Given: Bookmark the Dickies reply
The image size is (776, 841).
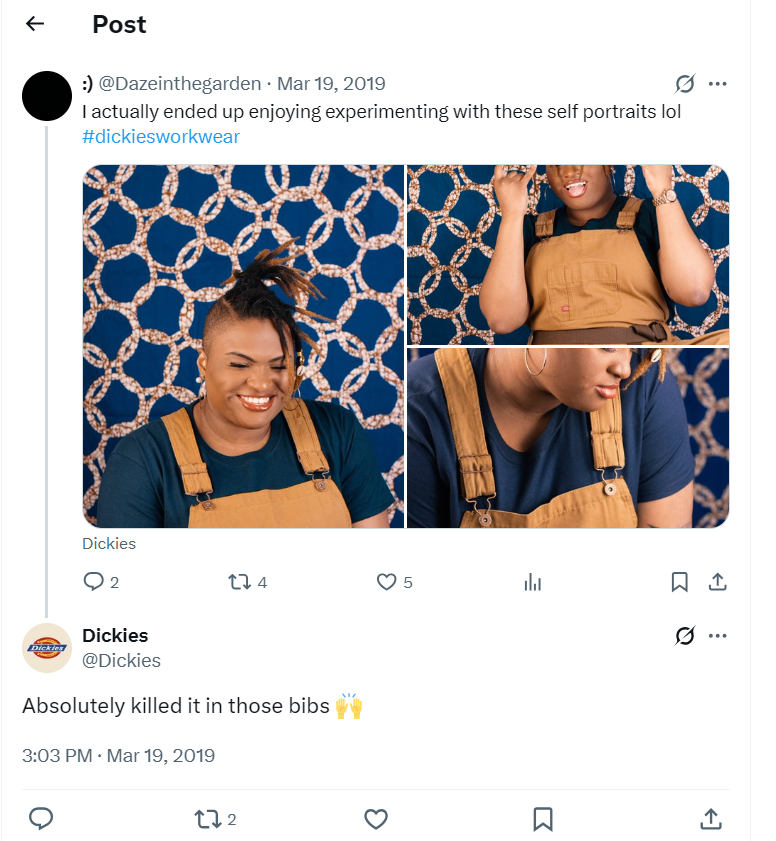Looking at the screenshot, I should (543, 819).
